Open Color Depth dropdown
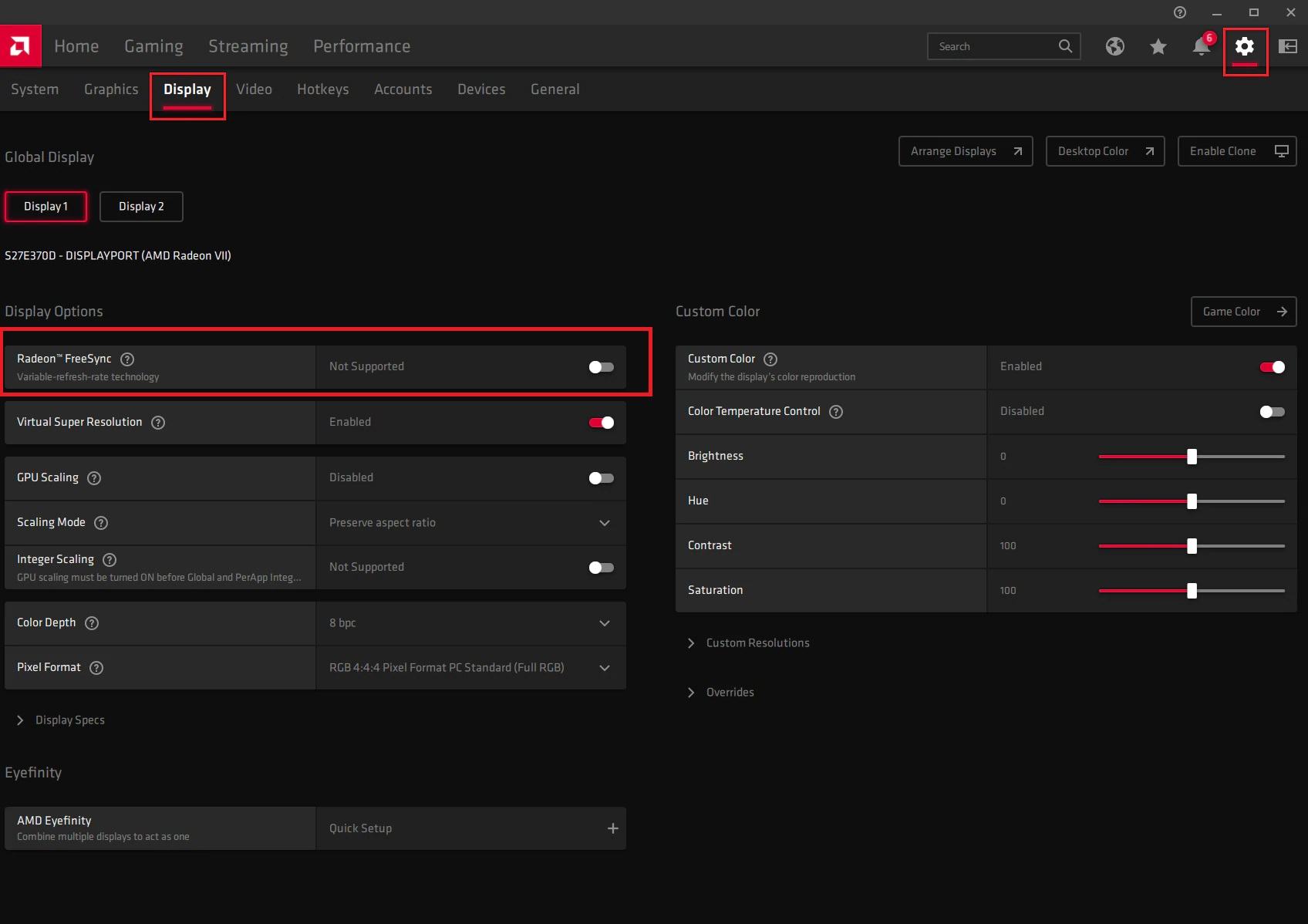This screenshot has width=1308, height=924. [x=471, y=623]
